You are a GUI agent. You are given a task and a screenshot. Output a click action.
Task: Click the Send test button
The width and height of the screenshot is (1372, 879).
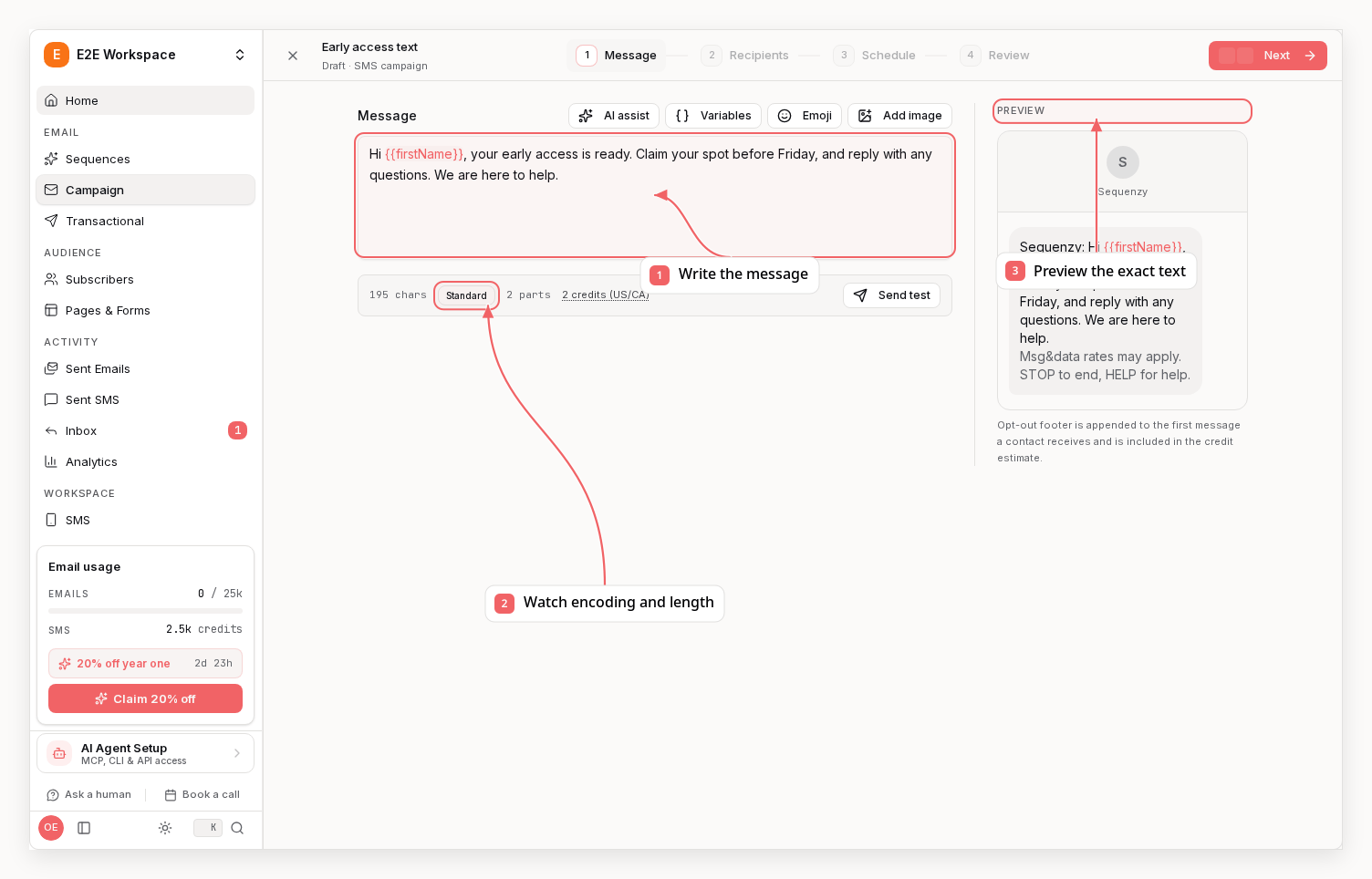pyautogui.click(x=891, y=295)
